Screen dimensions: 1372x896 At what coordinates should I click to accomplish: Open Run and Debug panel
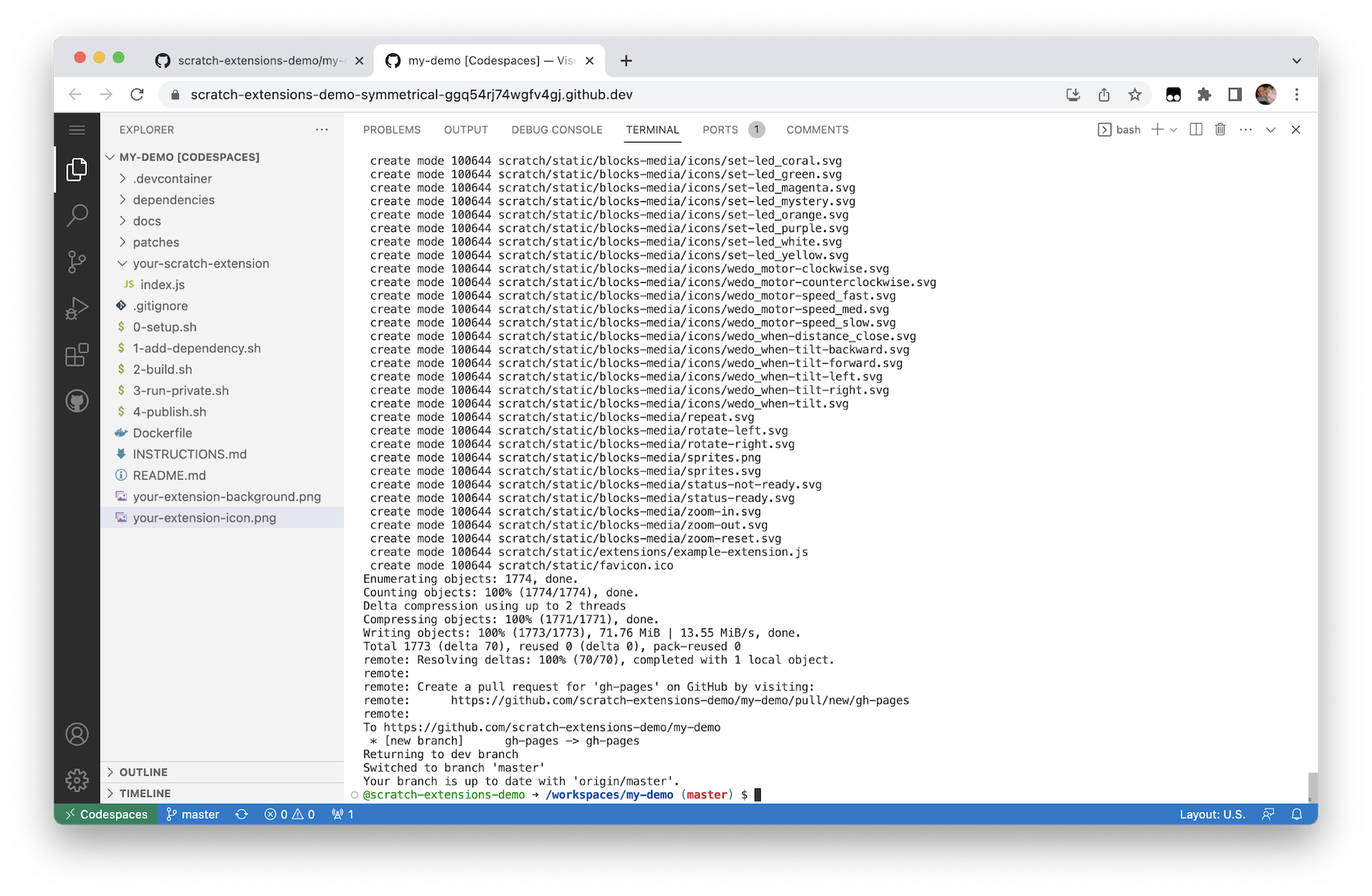pos(76,309)
